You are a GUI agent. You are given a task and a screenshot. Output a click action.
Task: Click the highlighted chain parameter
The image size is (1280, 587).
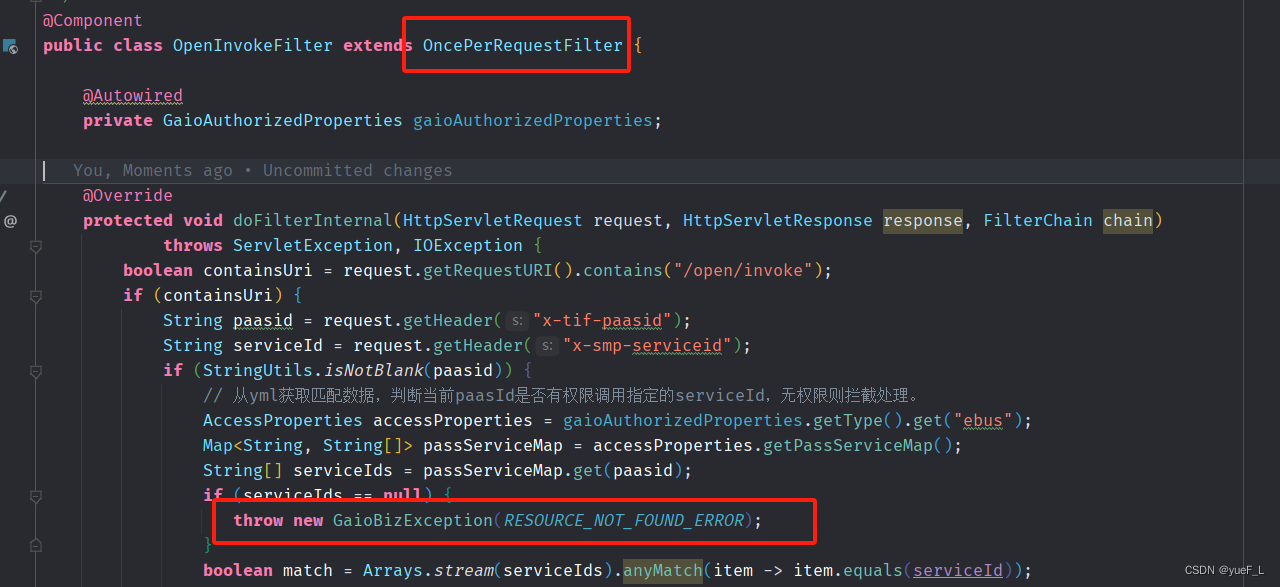click(1127, 220)
